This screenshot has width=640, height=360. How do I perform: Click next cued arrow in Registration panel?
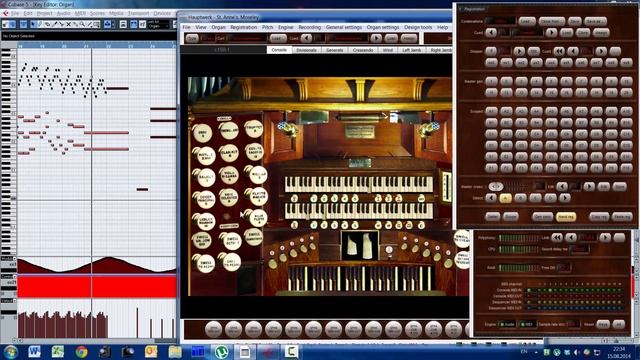[x=551, y=32]
